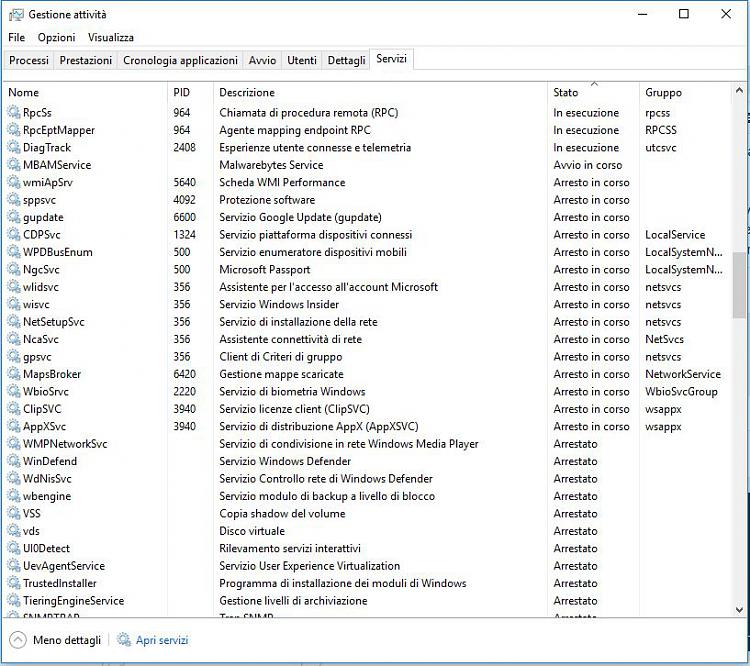Switch to the Prestazioni tab

point(86,60)
